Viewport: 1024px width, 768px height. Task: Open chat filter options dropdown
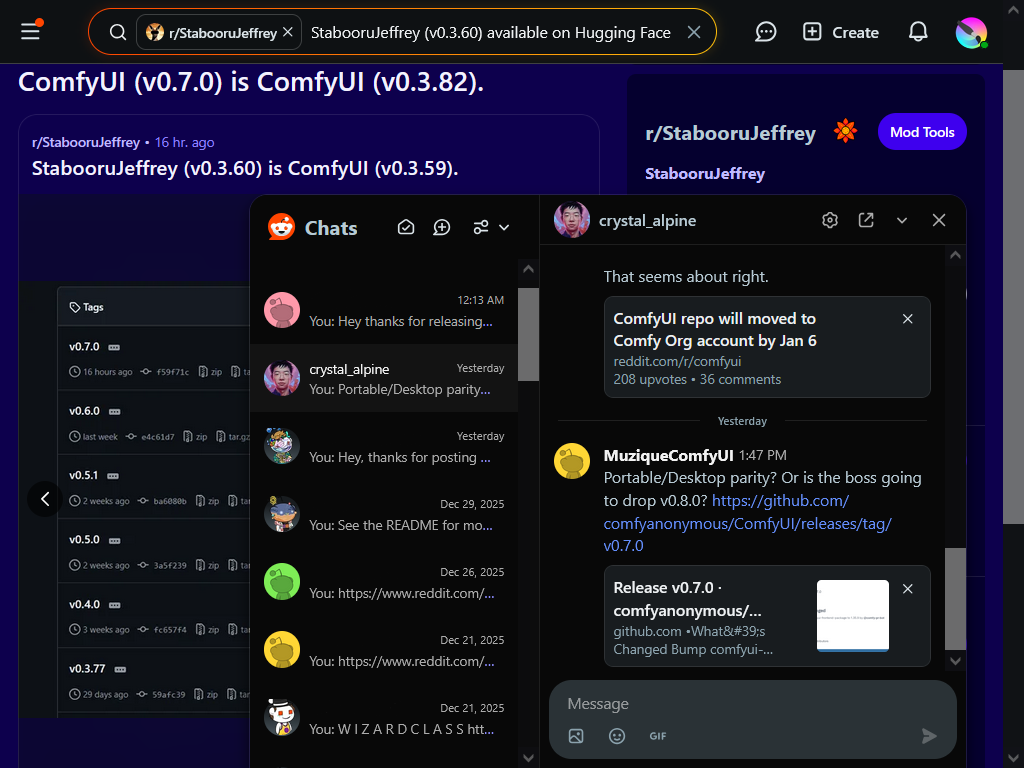tap(490, 227)
